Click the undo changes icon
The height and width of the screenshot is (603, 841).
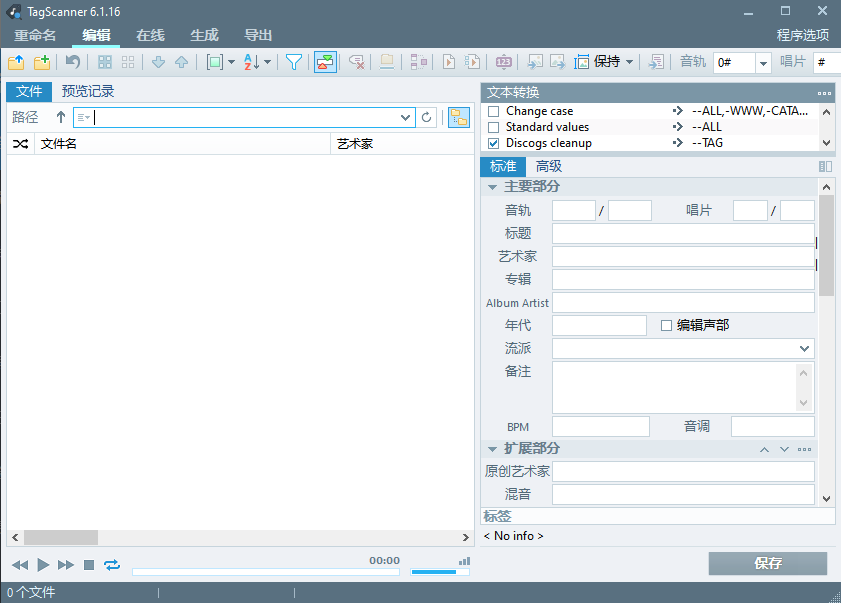pyautogui.click(x=72, y=62)
